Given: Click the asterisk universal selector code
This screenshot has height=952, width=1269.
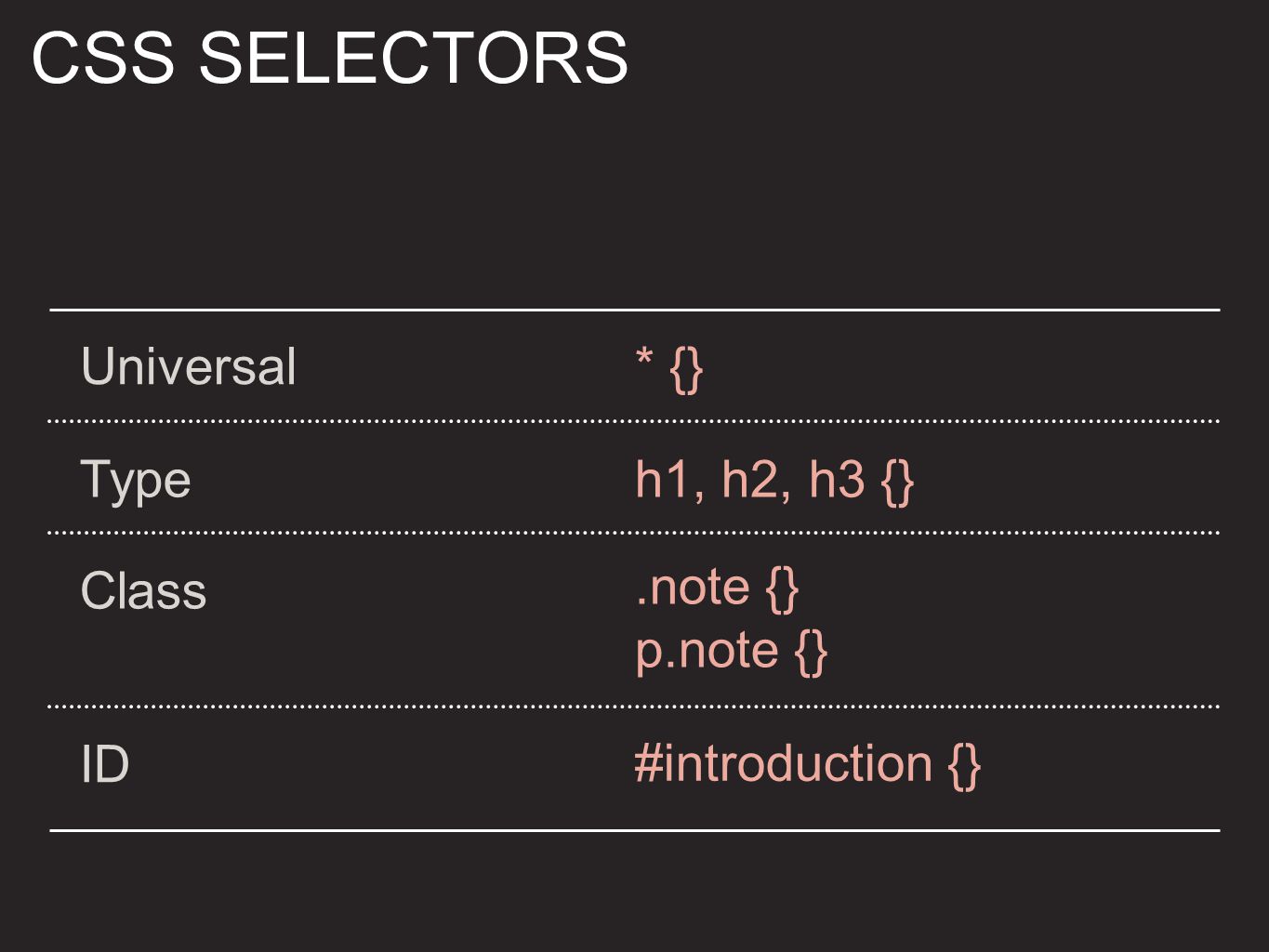Looking at the screenshot, I should click(x=668, y=369).
